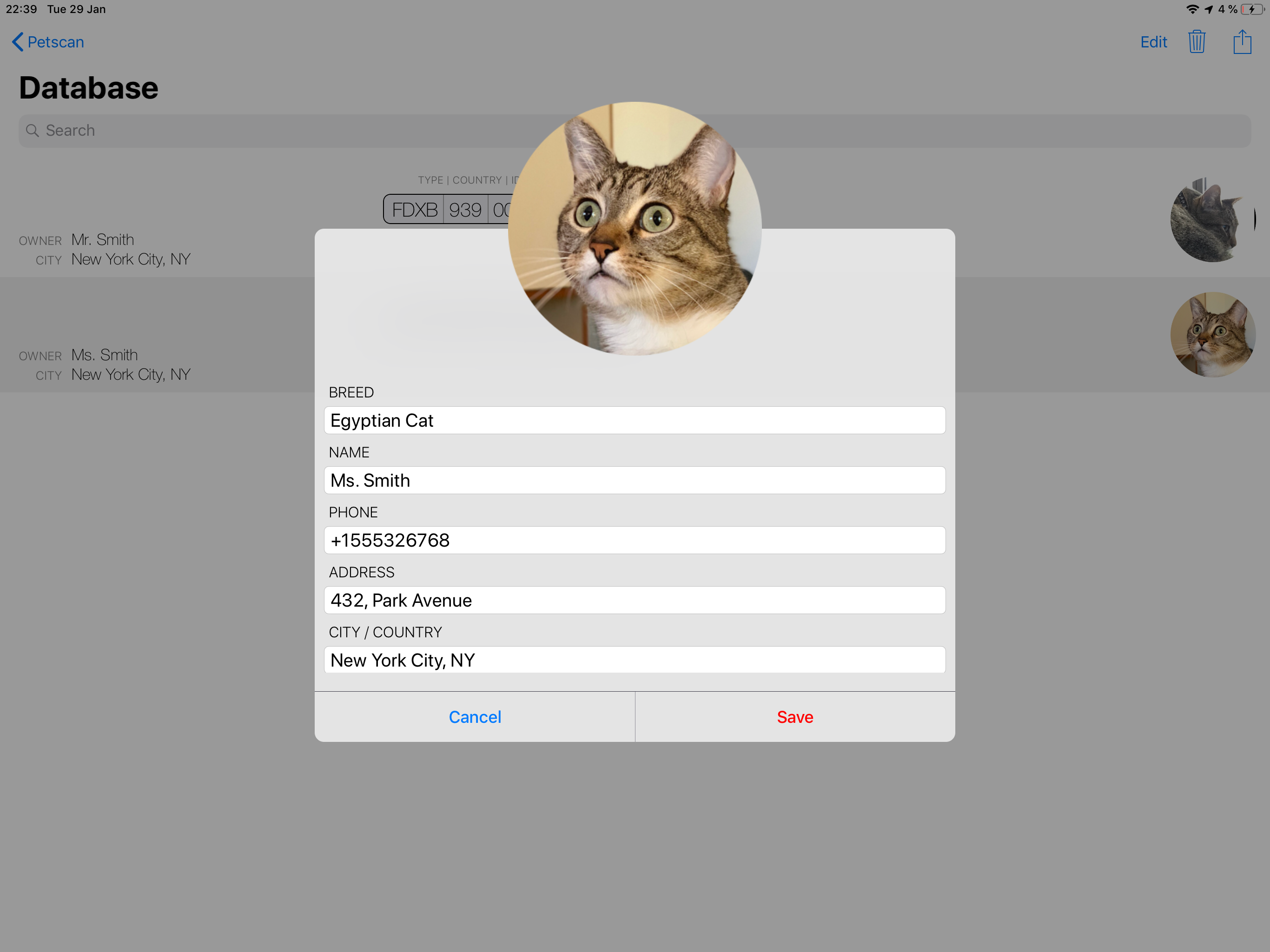Viewport: 1270px width, 952px height.
Task: Edit the Breed field Egyptian Cat
Action: pos(635,420)
